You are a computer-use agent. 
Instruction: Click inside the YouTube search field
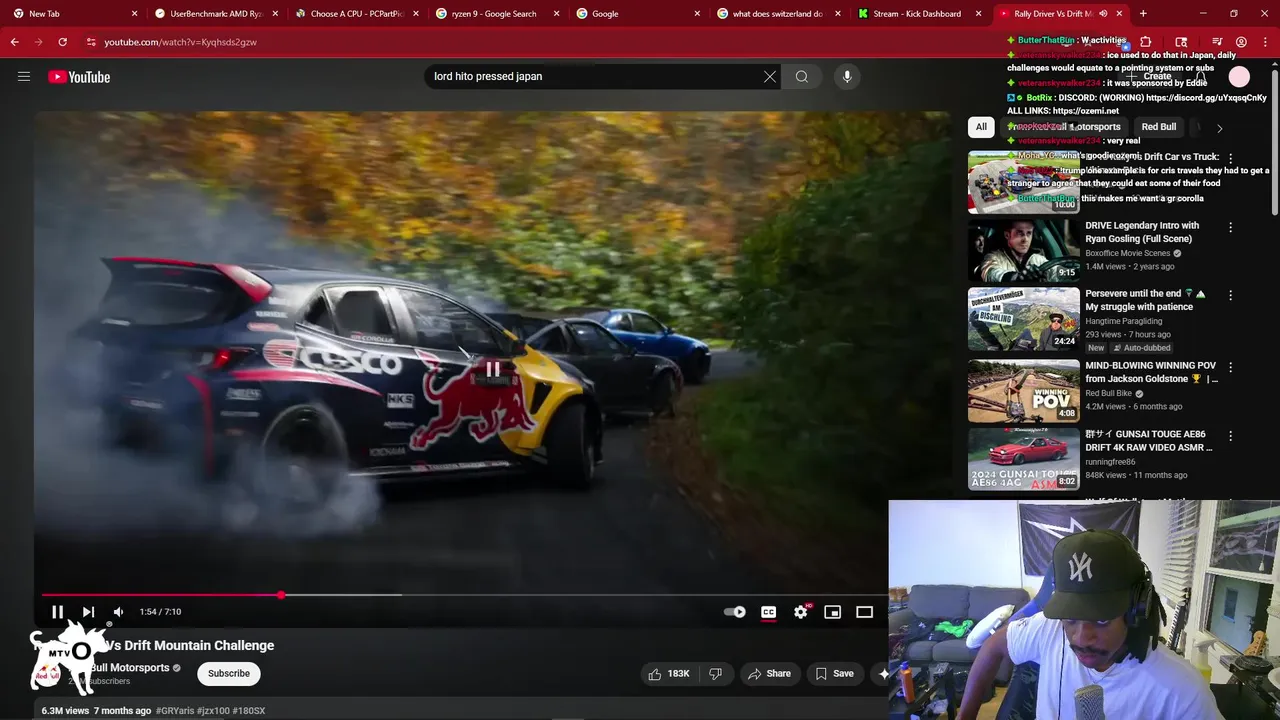(590, 76)
